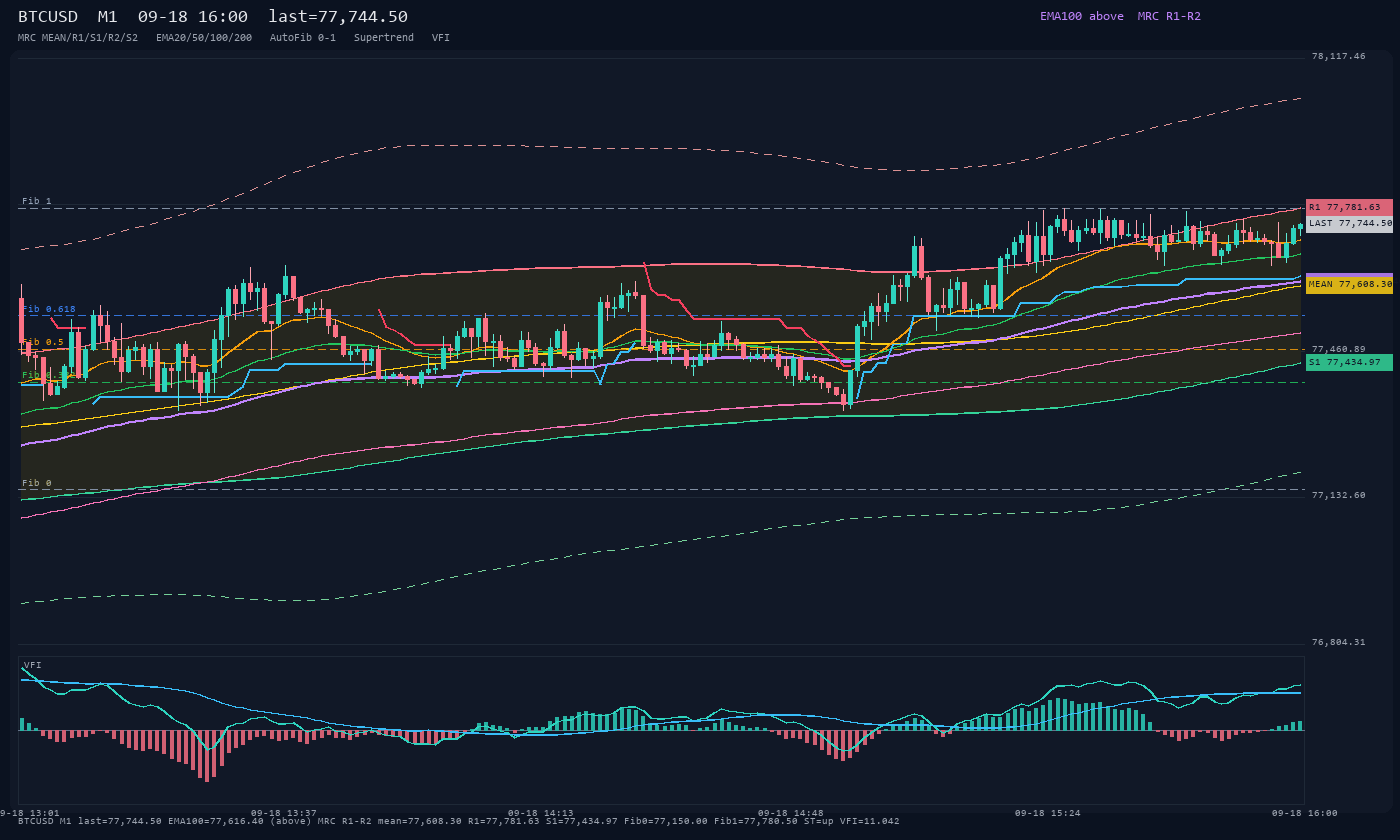Click the 09-18 15:24 time axis label

click(x=1047, y=813)
